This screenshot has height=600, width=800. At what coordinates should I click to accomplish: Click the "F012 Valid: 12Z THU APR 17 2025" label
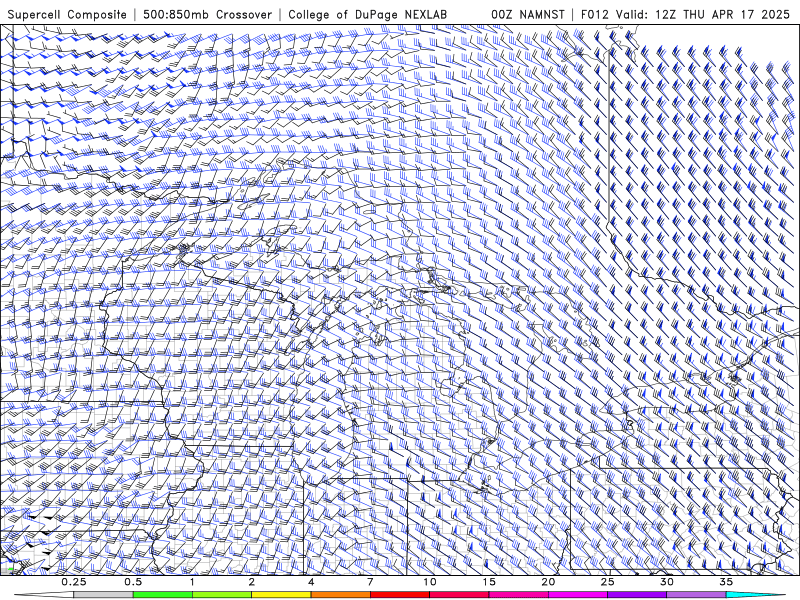coord(686,14)
